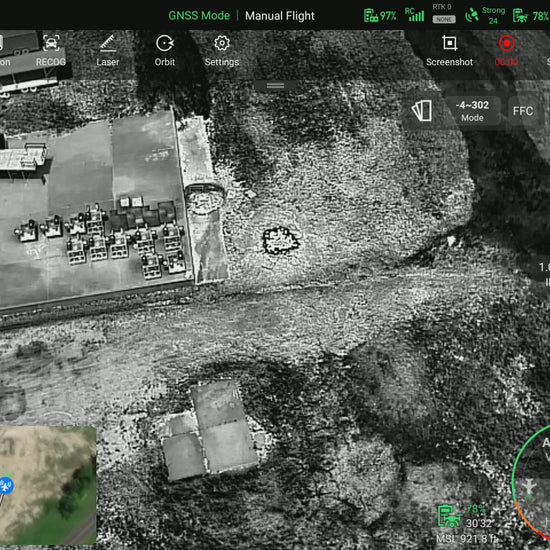
Task: Activate the RECOG vehicle recognition tool
Action: tap(51, 51)
